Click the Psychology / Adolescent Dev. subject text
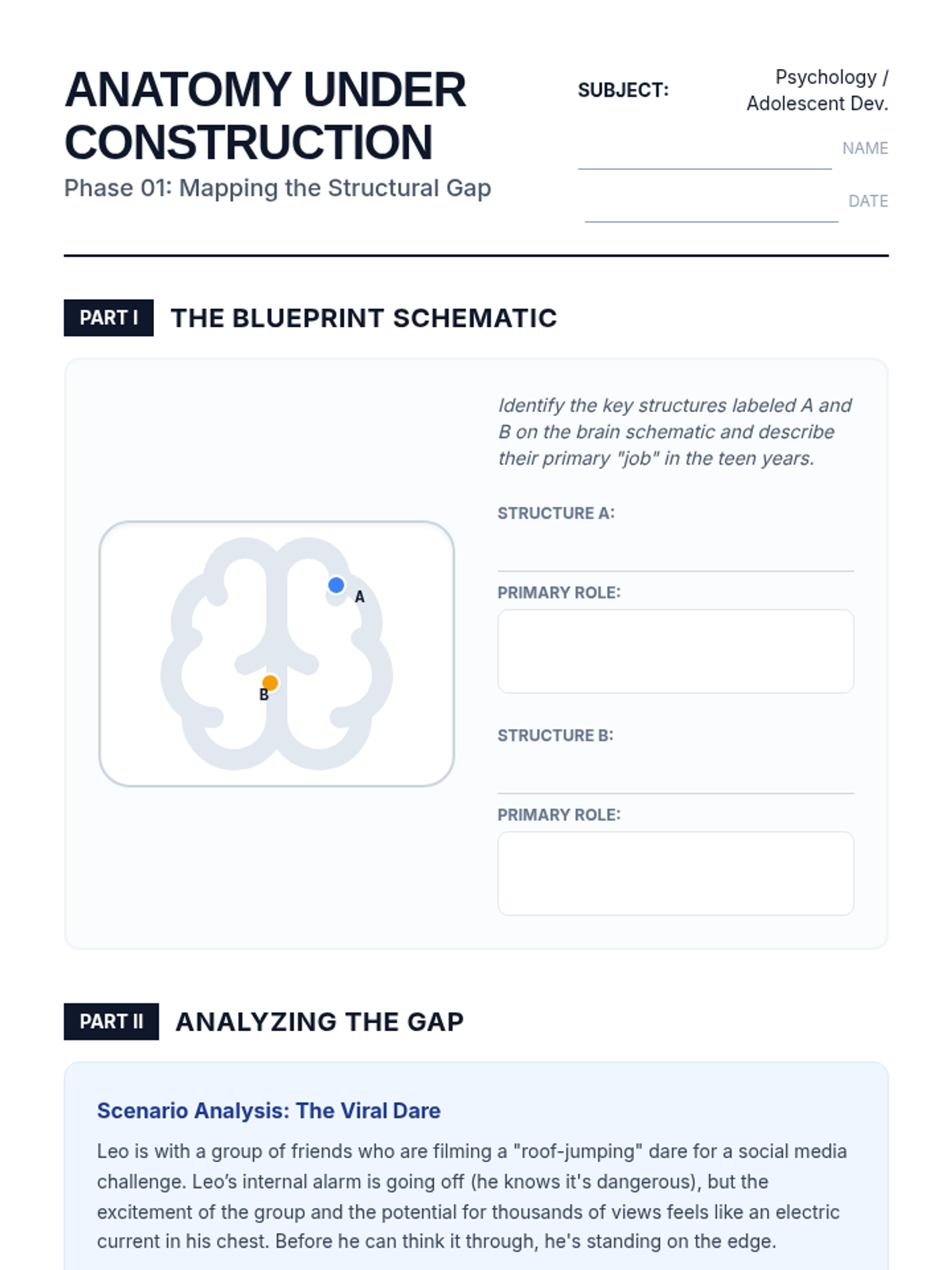 point(817,90)
